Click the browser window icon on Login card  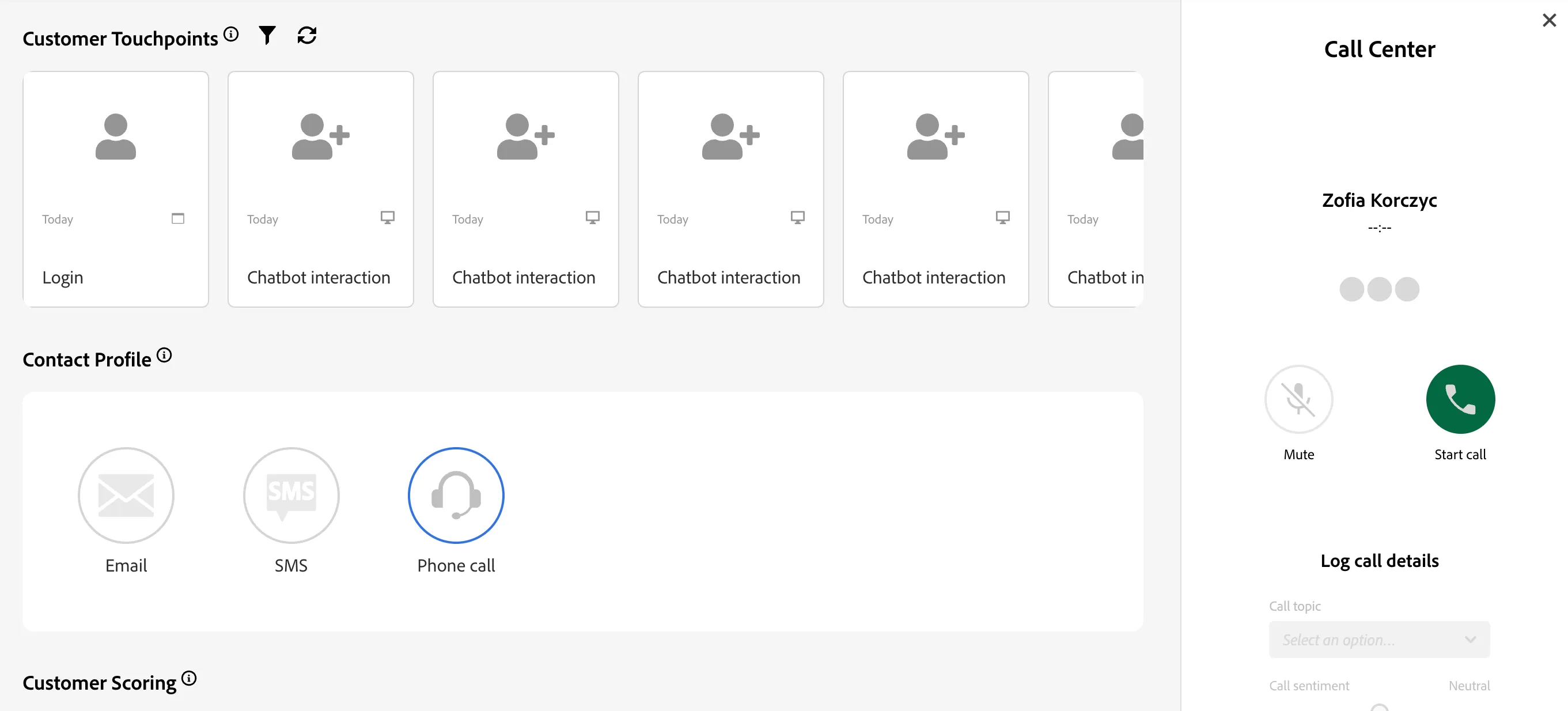[x=178, y=218]
